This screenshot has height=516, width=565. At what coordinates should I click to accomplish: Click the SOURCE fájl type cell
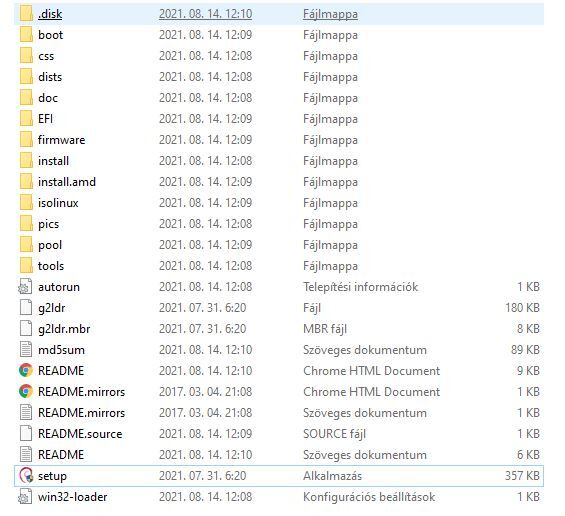click(334, 434)
